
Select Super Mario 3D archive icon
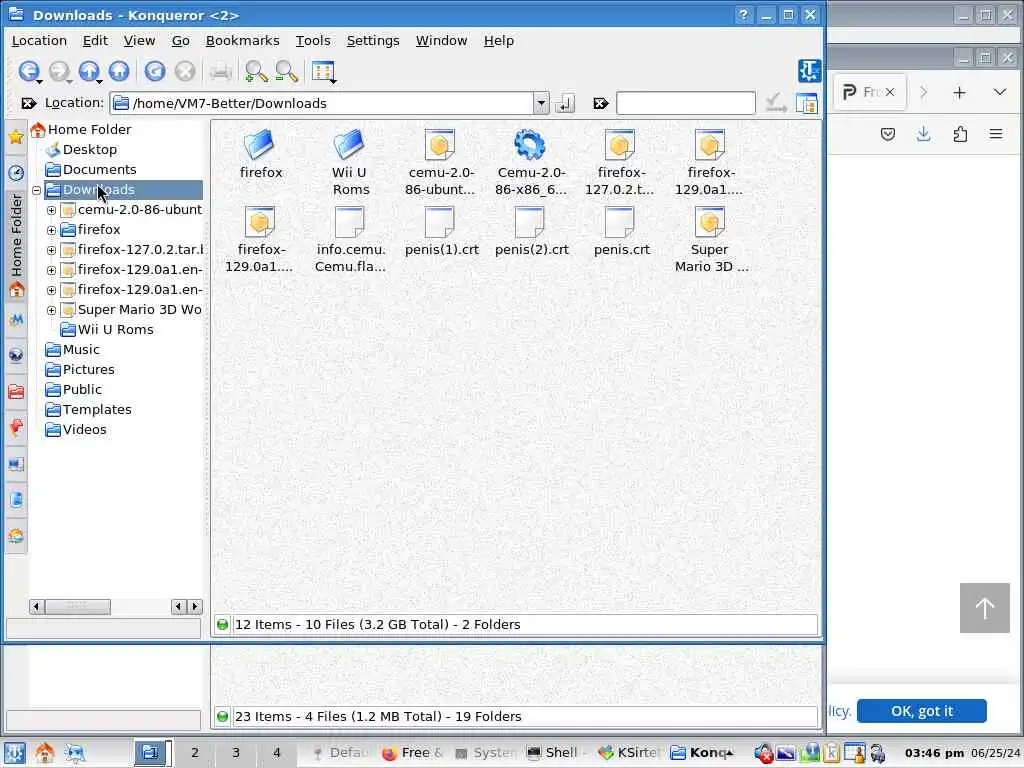tap(710, 222)
